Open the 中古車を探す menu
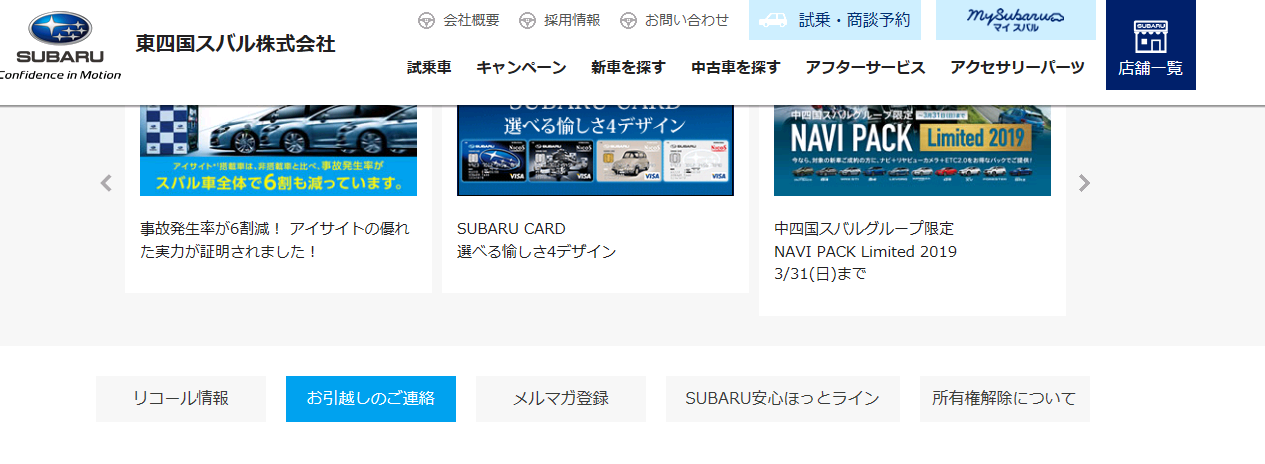 [x=735, y=68]
